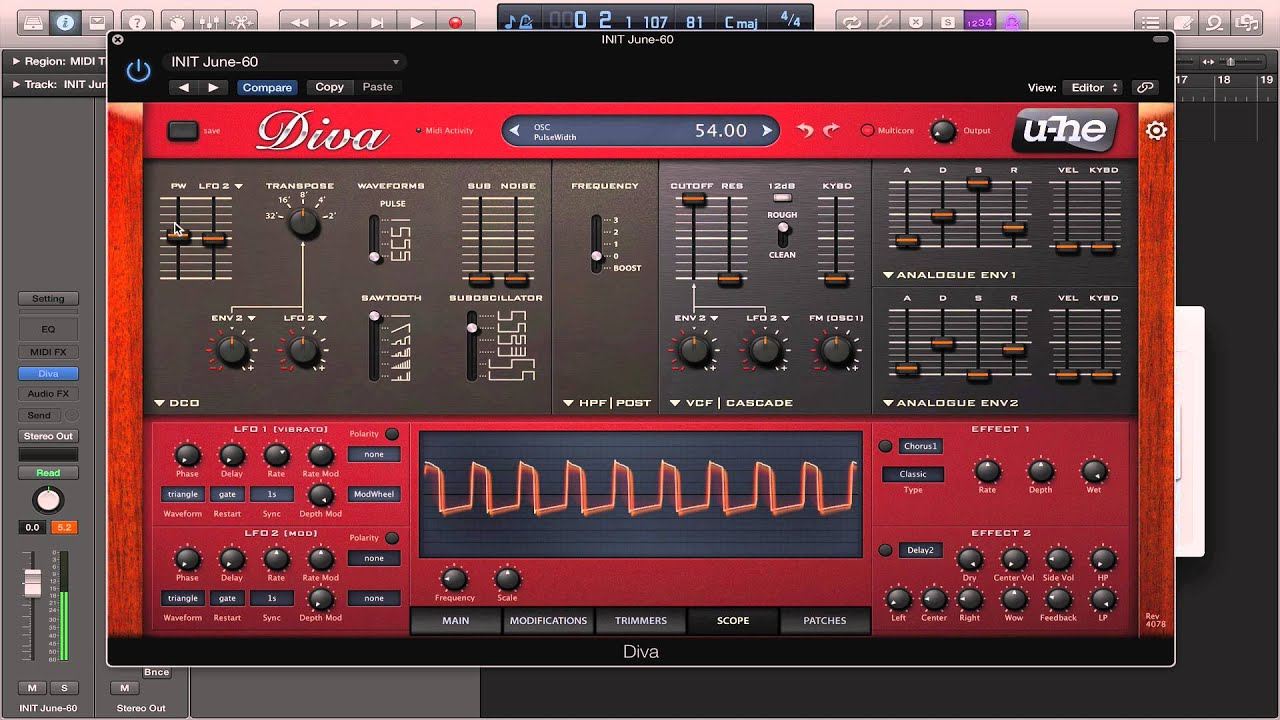This screenshot has height=720, width=1280.
Task: Toggle the 12dB filter switch
Action: [782, 198]
